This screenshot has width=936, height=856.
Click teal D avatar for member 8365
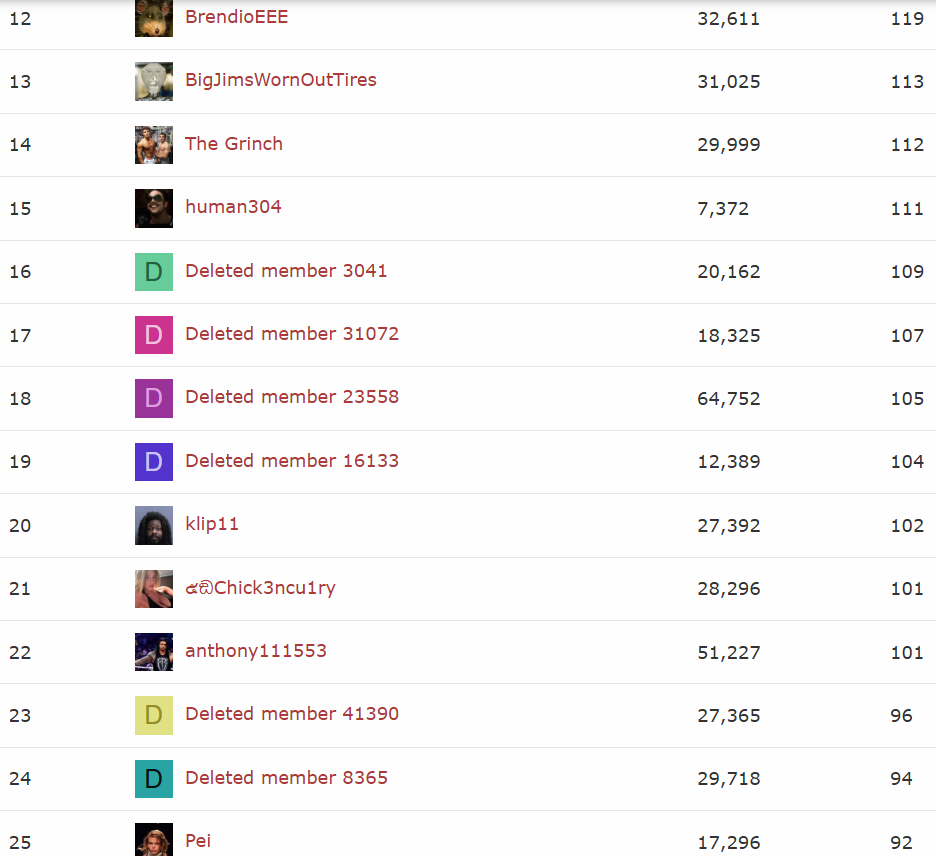tap(153, 779)
